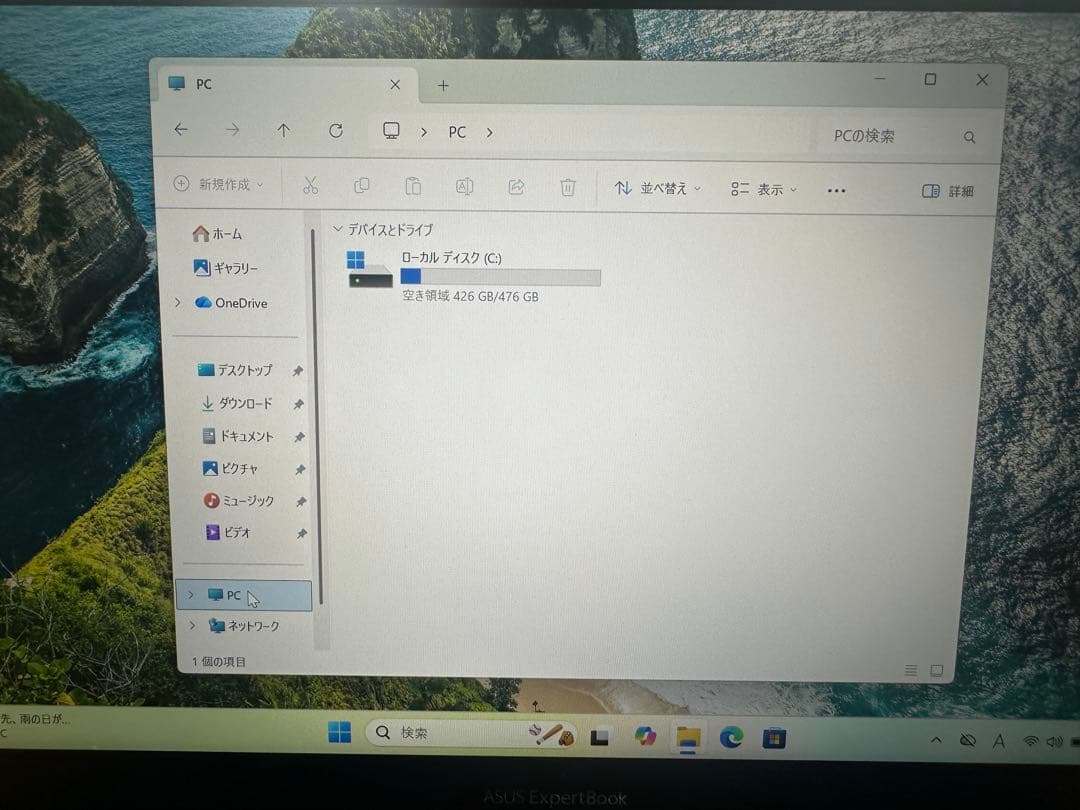
Task: Unpin デスクトップ using its pin icon
Action: (x=298, y=371)
